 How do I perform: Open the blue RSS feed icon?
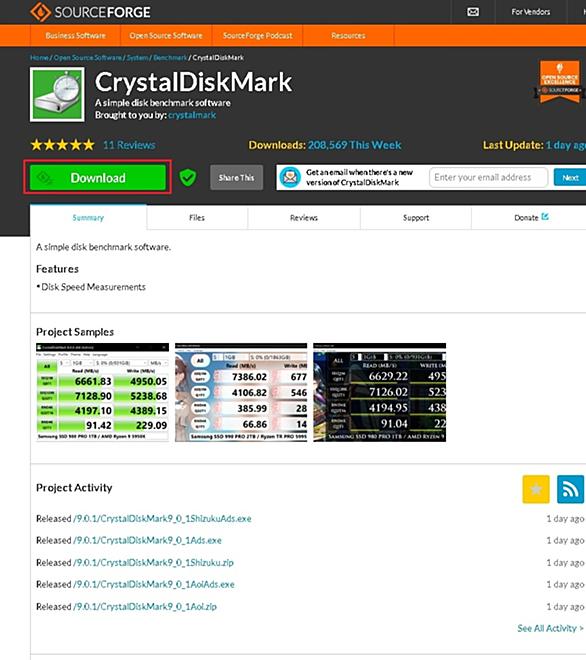(x=570, y=489)
